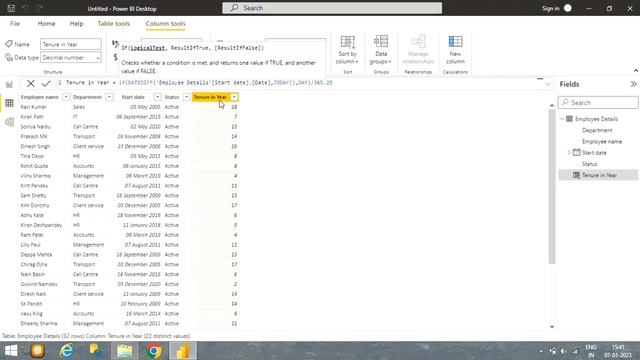Screen dimensions: 640x360
Task: Click the Redo arrow in title bar
Action: pos(40,8)
